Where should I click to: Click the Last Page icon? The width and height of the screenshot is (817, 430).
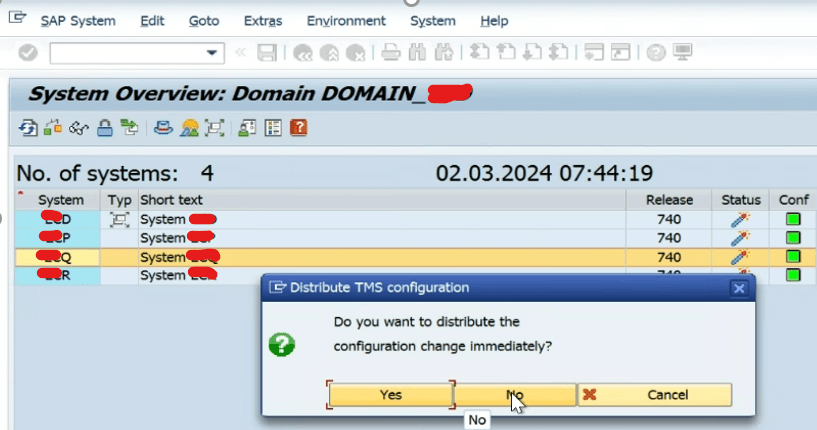(559, 53)
